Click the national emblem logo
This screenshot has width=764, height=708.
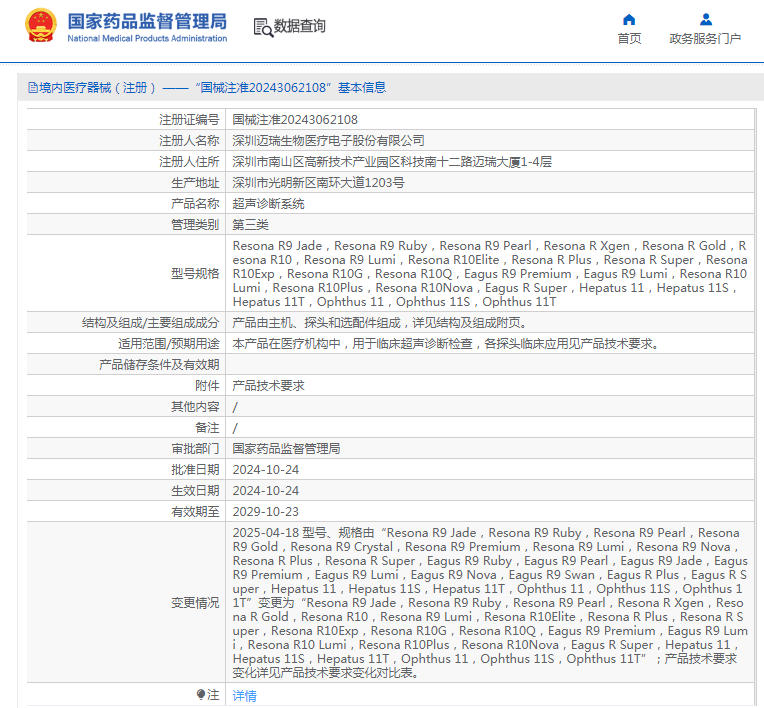pyautogui.click(x=41, y=25)
